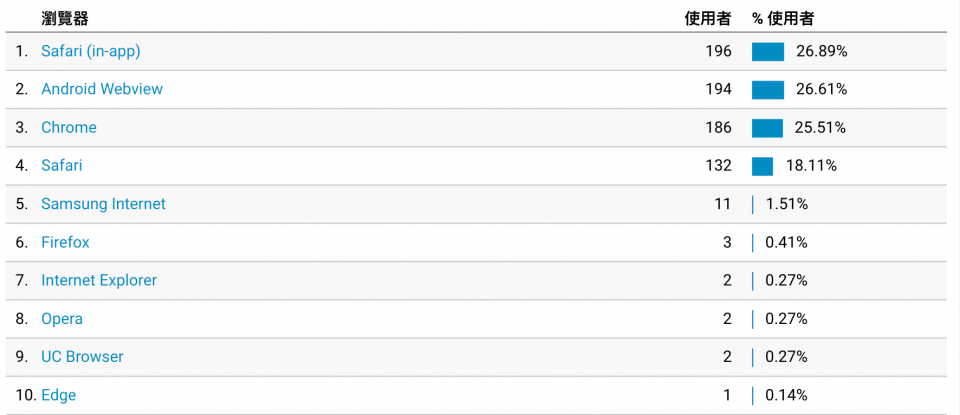Sort by the 使用者 column header
This screenshot has width=960, height=415.
tap(708, 19)
